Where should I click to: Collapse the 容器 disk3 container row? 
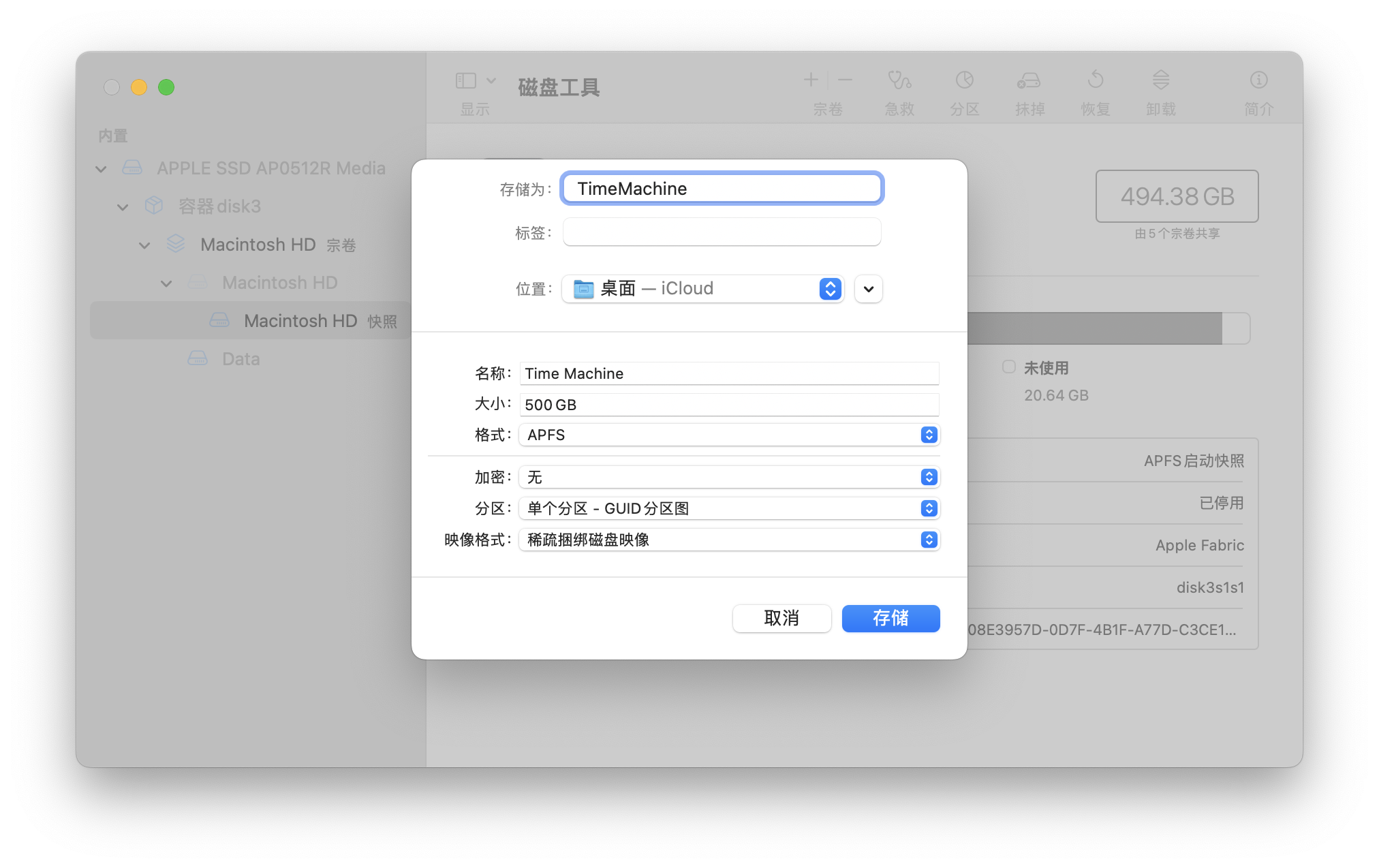click(123, 206)
